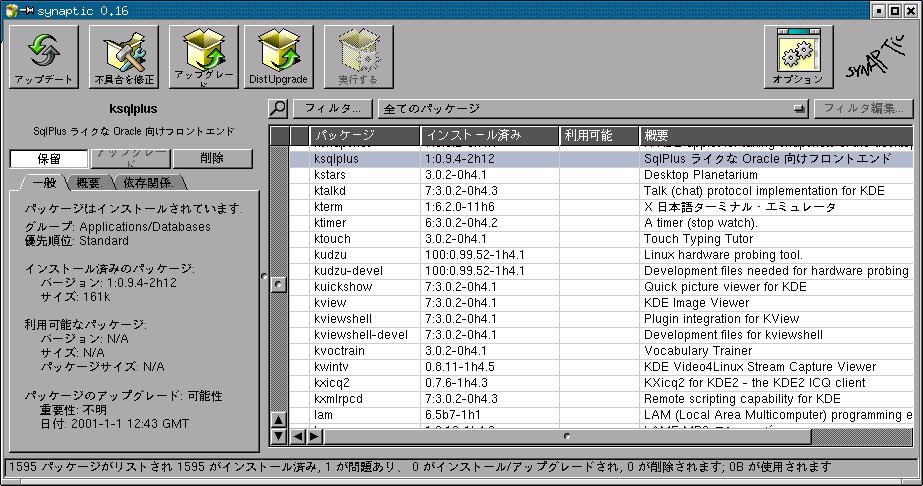The width and height of the screenshot is (923, 486).
Task: Select the kviewshell-devel package row
Action: click(x=601, y=335)
